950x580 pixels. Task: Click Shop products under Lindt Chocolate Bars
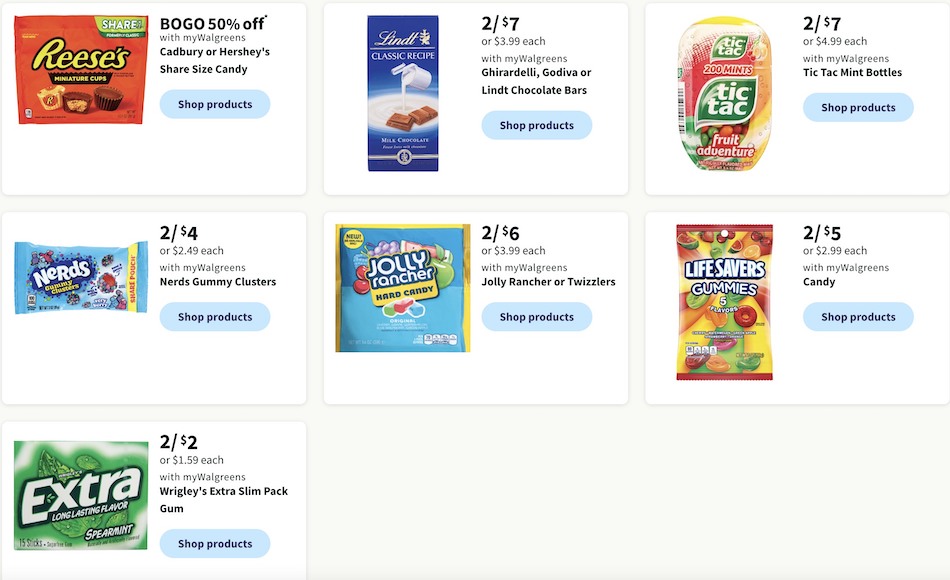(x=537, y=125)
